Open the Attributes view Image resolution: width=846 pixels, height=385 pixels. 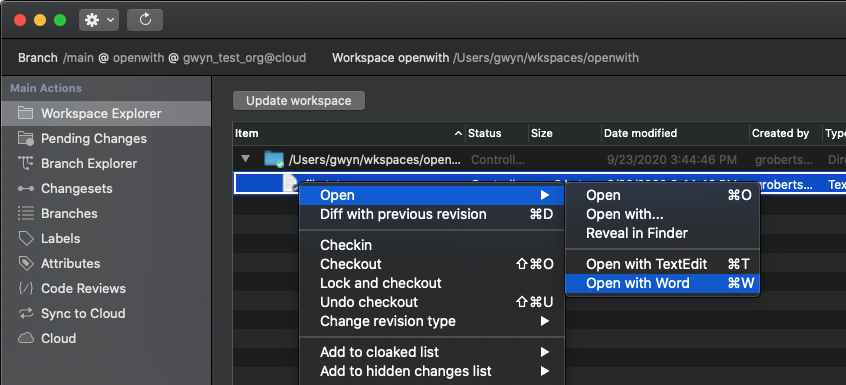(x=106, y=264)
